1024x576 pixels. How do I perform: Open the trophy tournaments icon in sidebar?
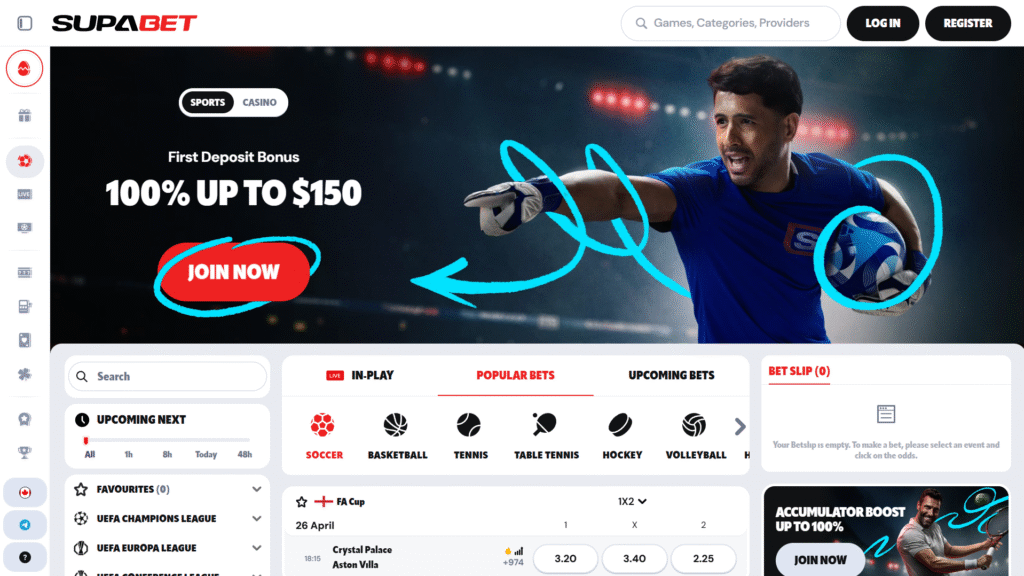[24, 452]
